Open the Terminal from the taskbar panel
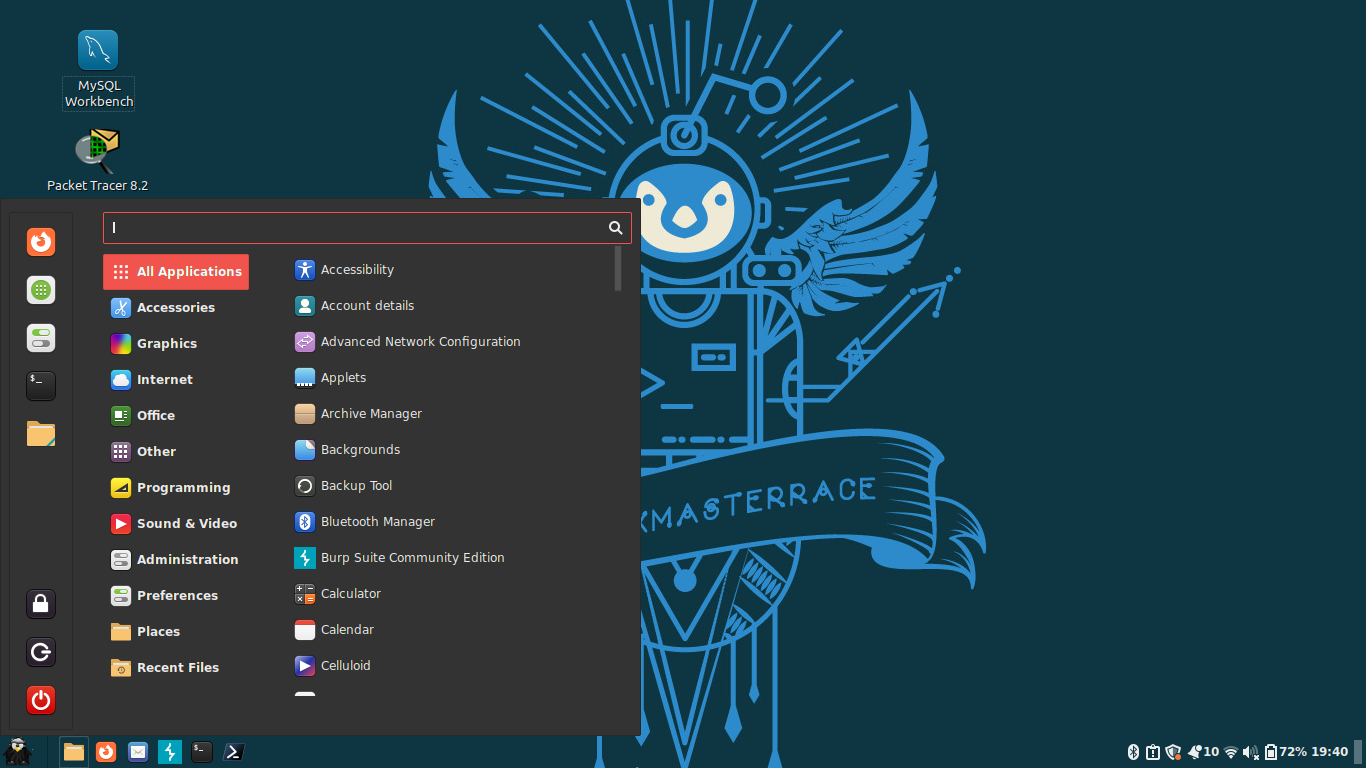Screen dimensions: 1366x768 coord(202,752)
